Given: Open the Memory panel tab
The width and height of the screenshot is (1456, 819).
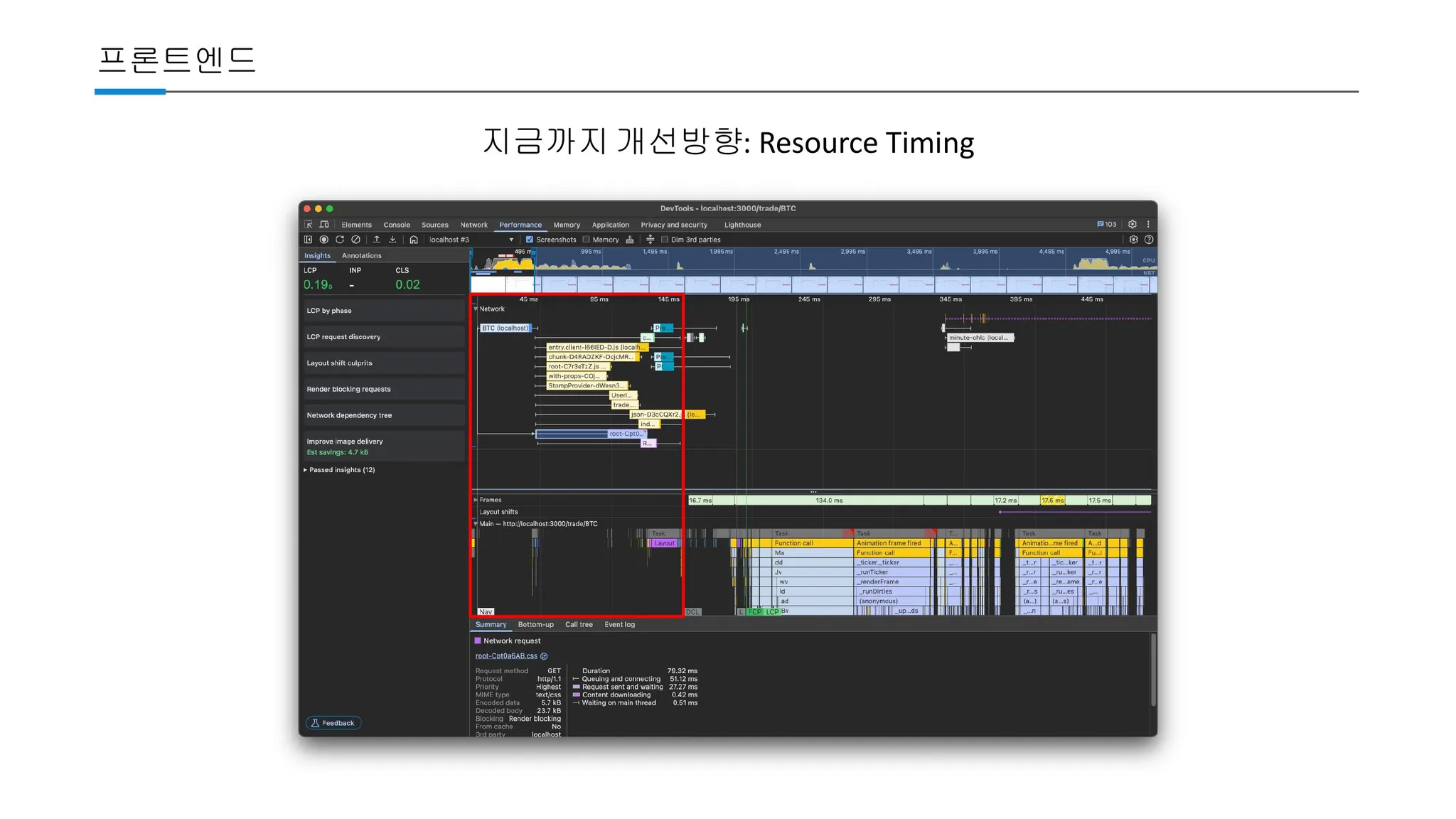Looking at the screenshot, I should 567,225.
